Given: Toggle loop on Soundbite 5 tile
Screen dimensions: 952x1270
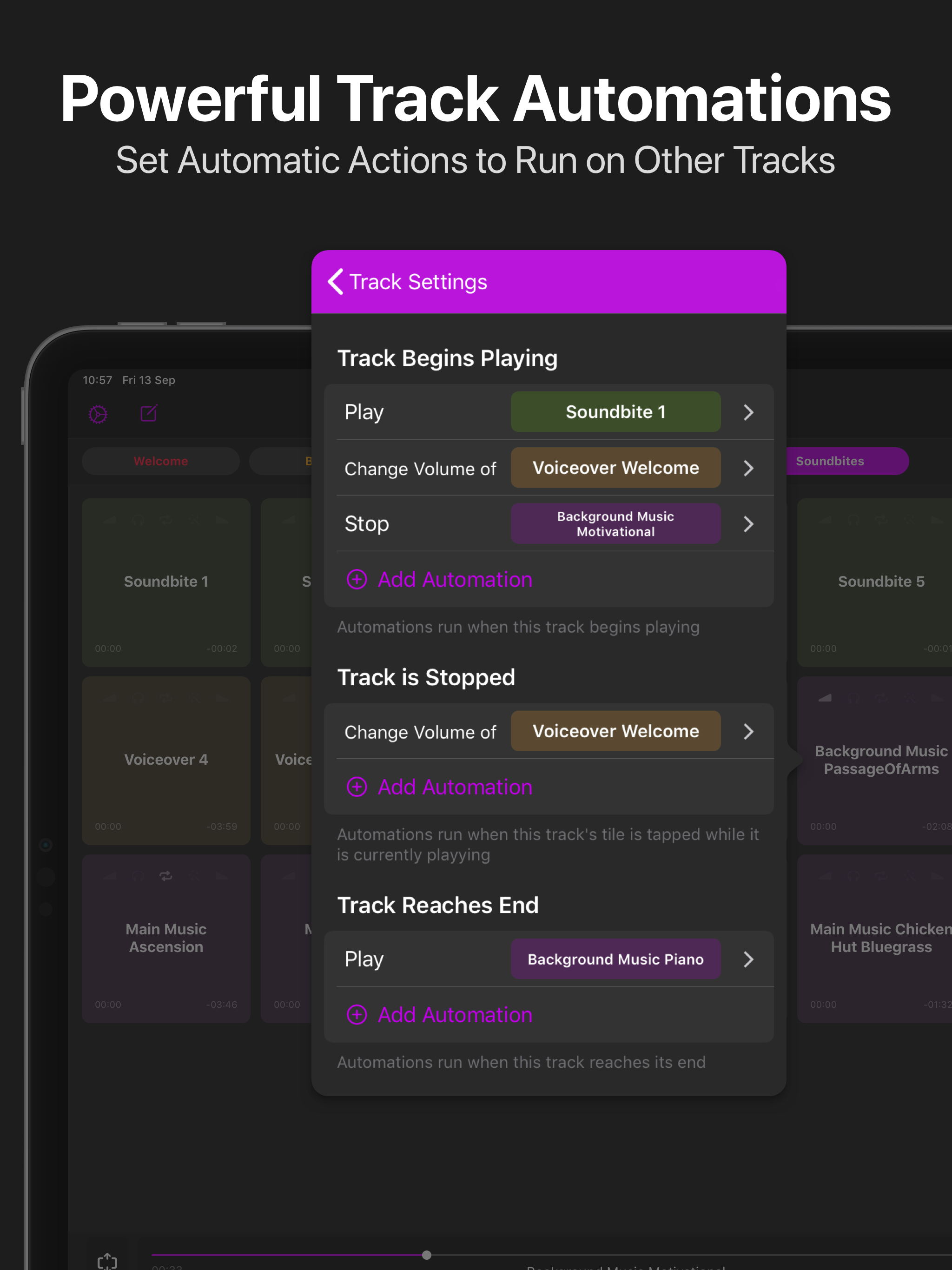Looking at the screenshot, I should click(881, 520).
